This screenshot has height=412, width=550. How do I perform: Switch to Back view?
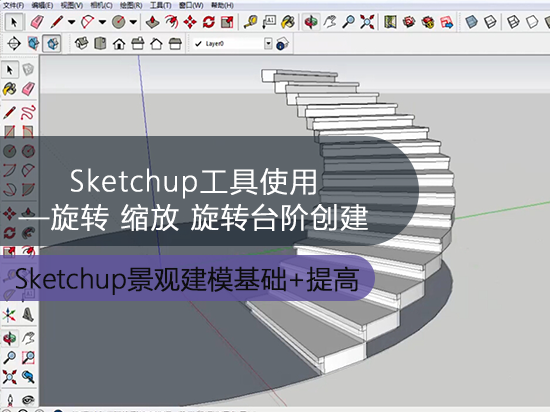tap(156, 43)
